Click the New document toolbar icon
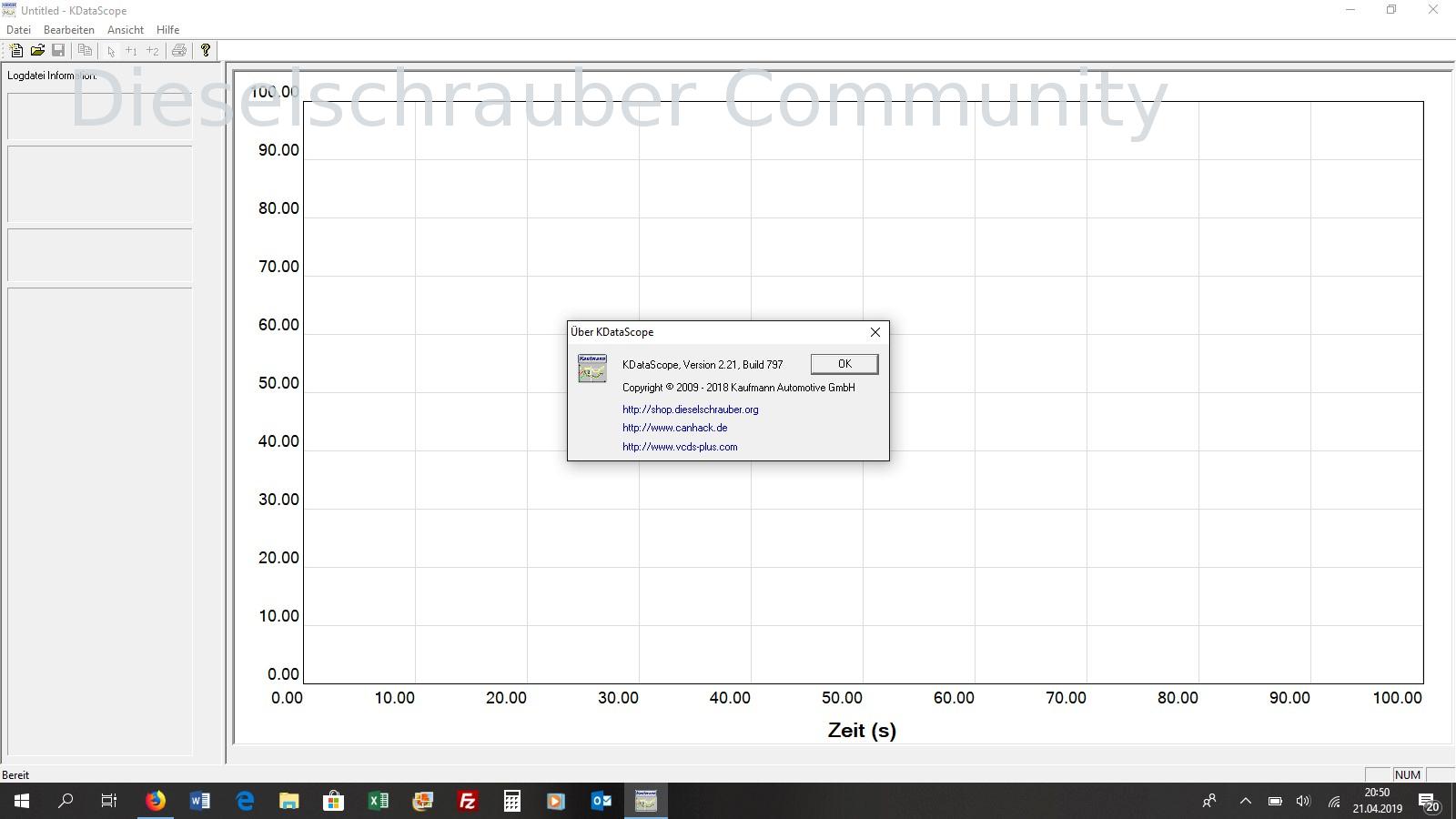 coord(16,51)
